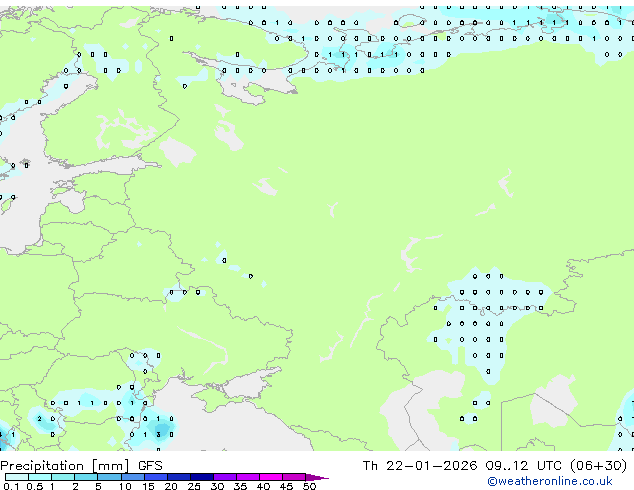Select the 2–5 mm legend color swatch
This screenshot has height=490, width=634.
86,477
